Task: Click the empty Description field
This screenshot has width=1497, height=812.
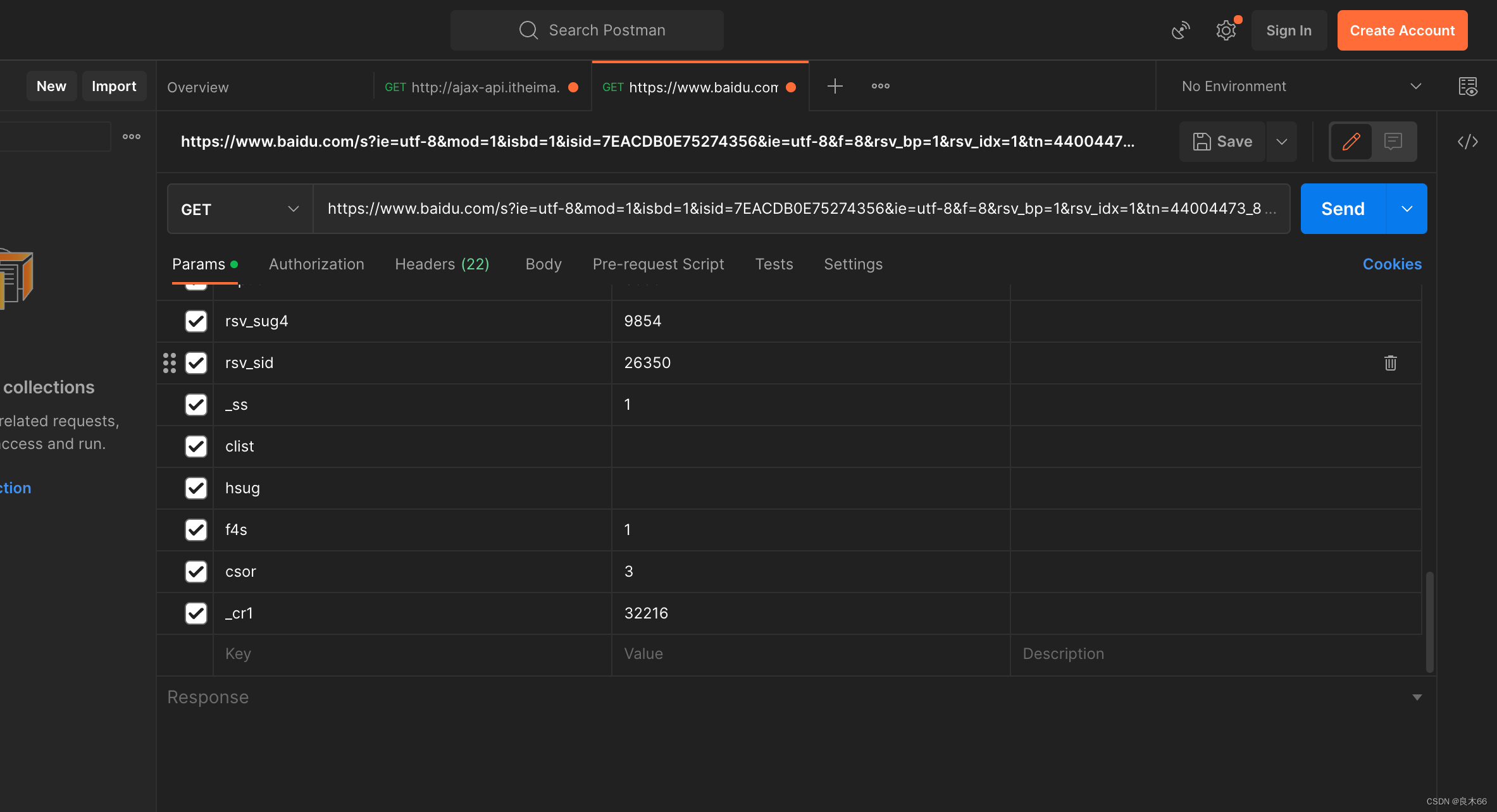Action: point(1216,655)
